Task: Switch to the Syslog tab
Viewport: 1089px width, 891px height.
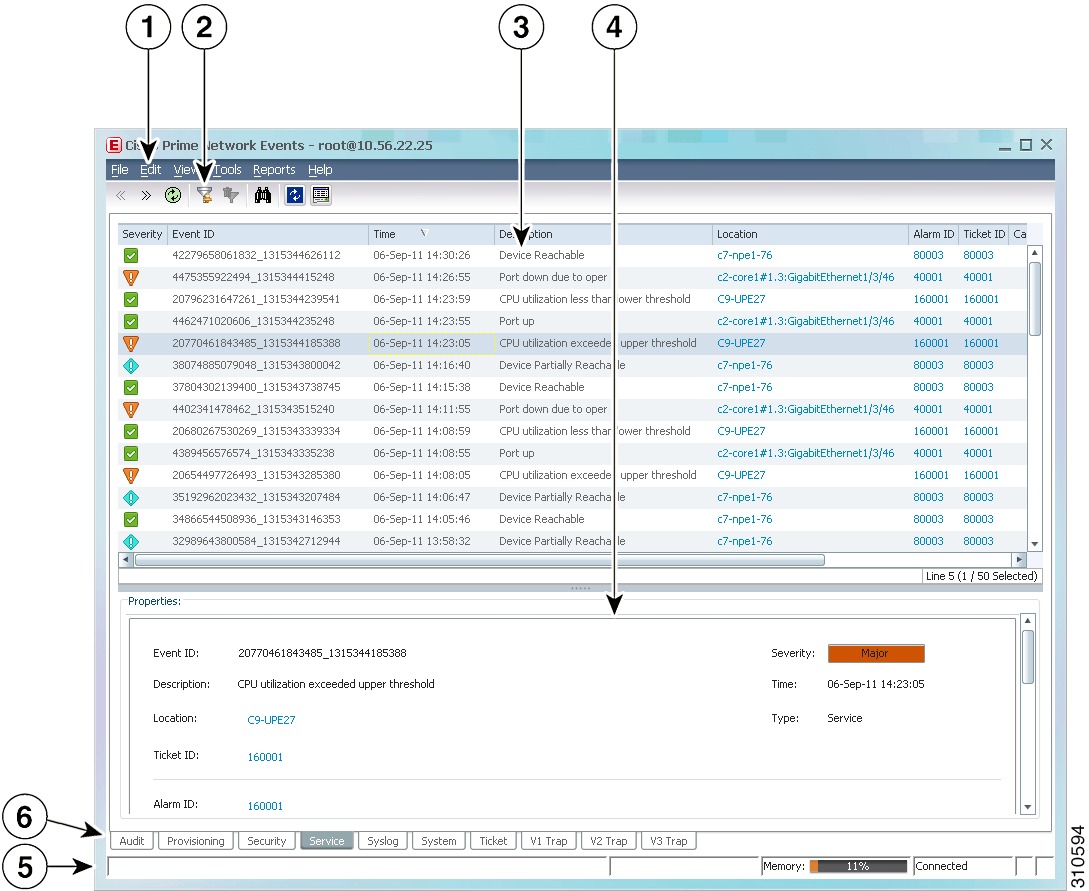Action: [383, 841]
